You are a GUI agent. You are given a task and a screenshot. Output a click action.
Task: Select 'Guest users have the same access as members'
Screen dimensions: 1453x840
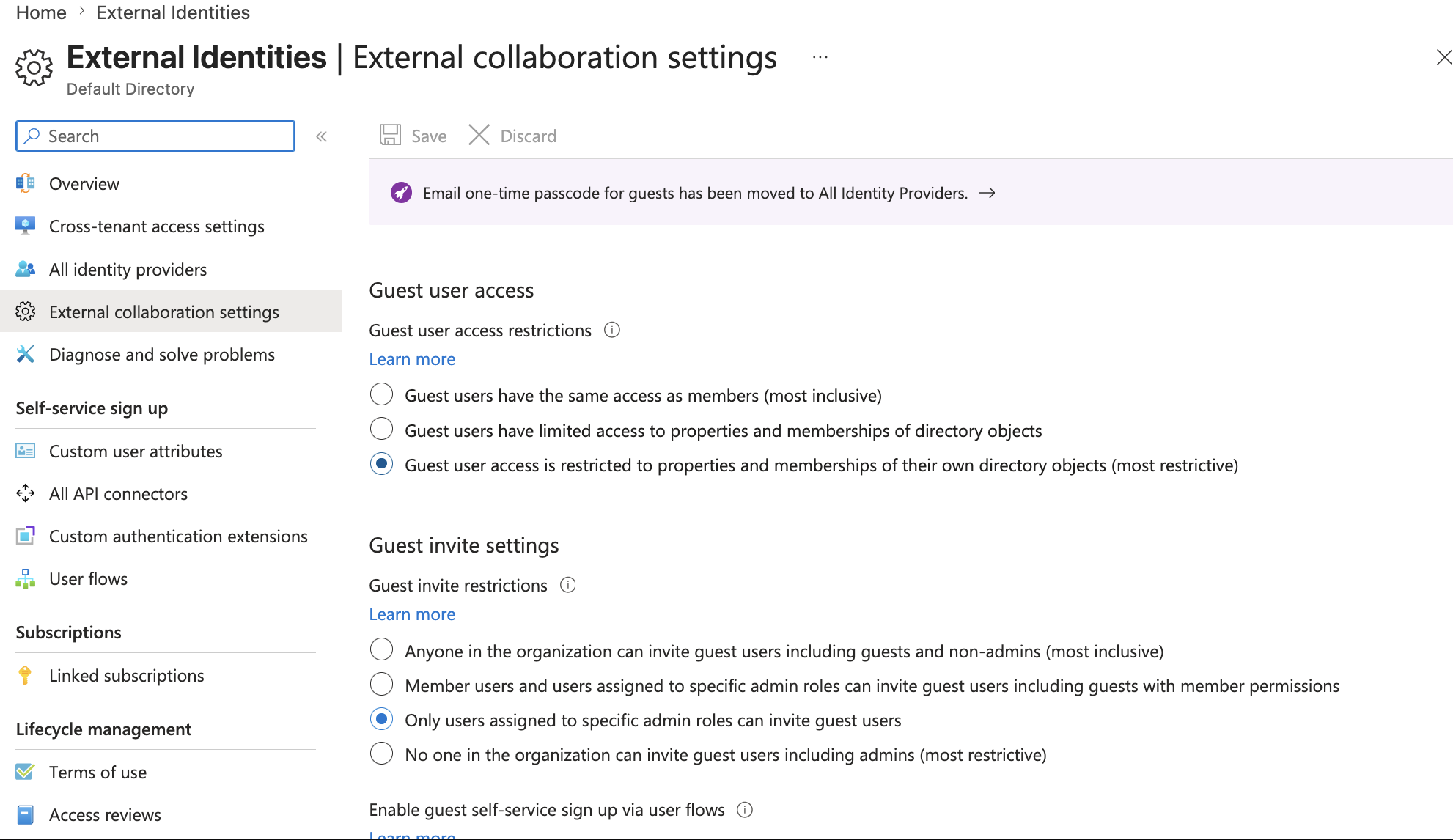381,394
